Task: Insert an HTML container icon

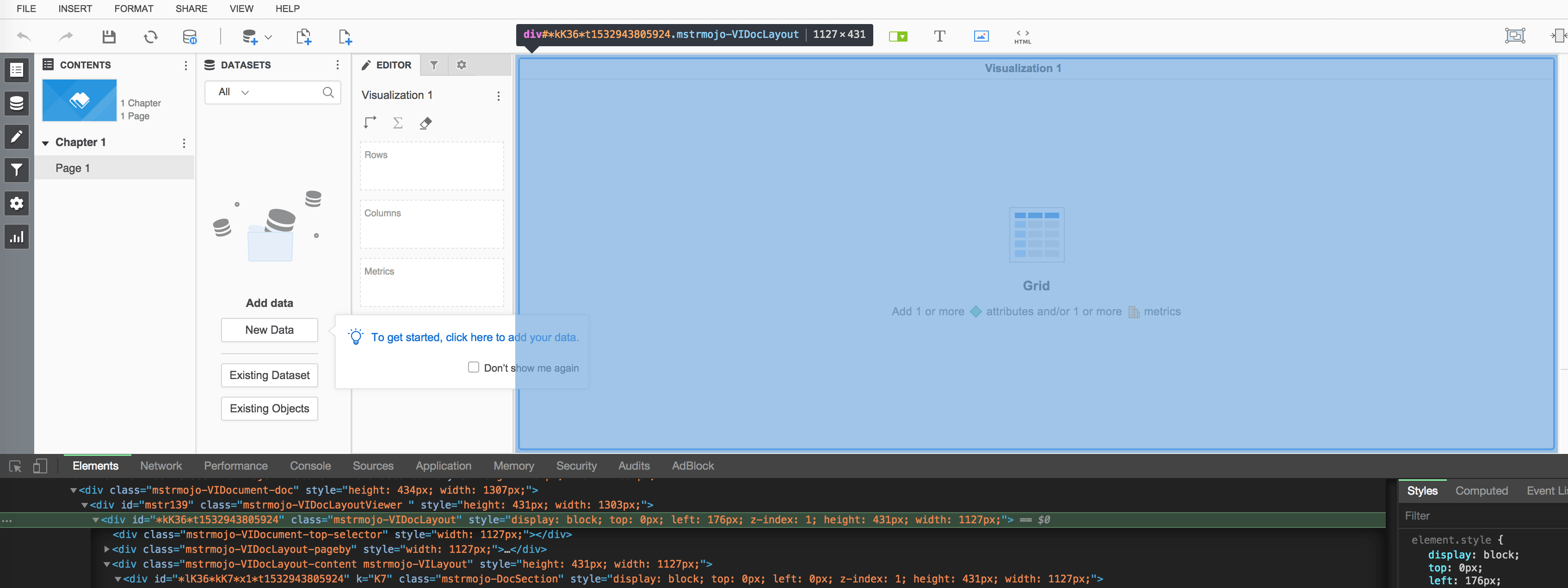Action: [1022, 37]
